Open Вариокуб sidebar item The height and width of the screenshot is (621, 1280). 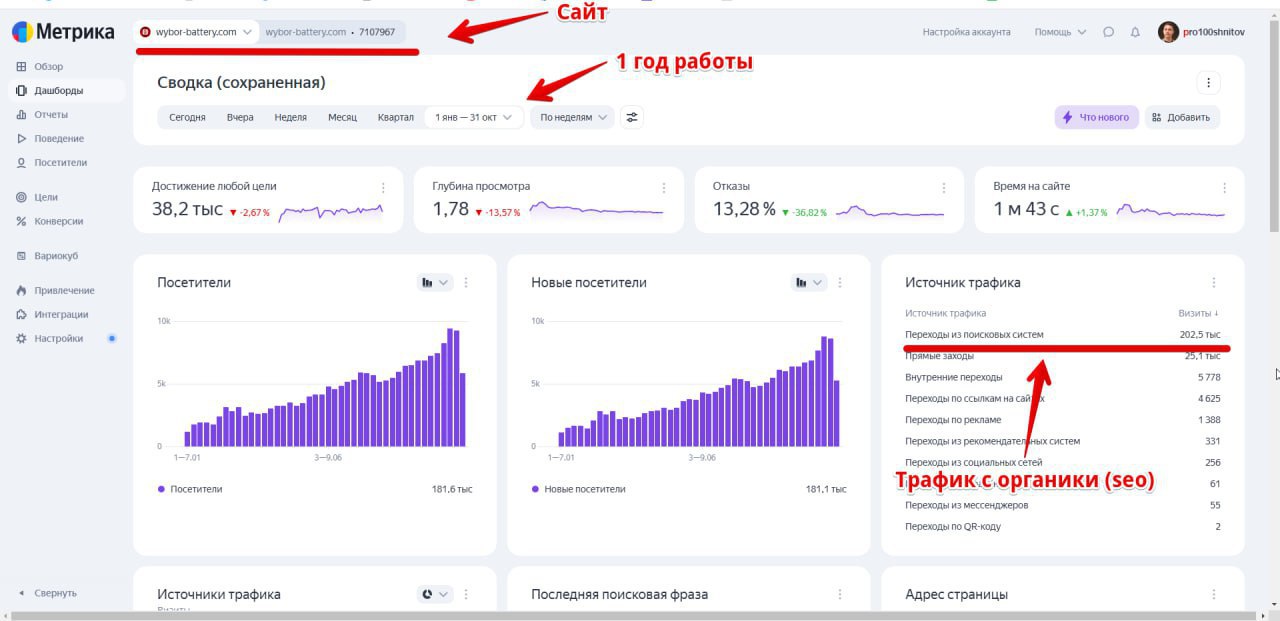tap(55, 256)
